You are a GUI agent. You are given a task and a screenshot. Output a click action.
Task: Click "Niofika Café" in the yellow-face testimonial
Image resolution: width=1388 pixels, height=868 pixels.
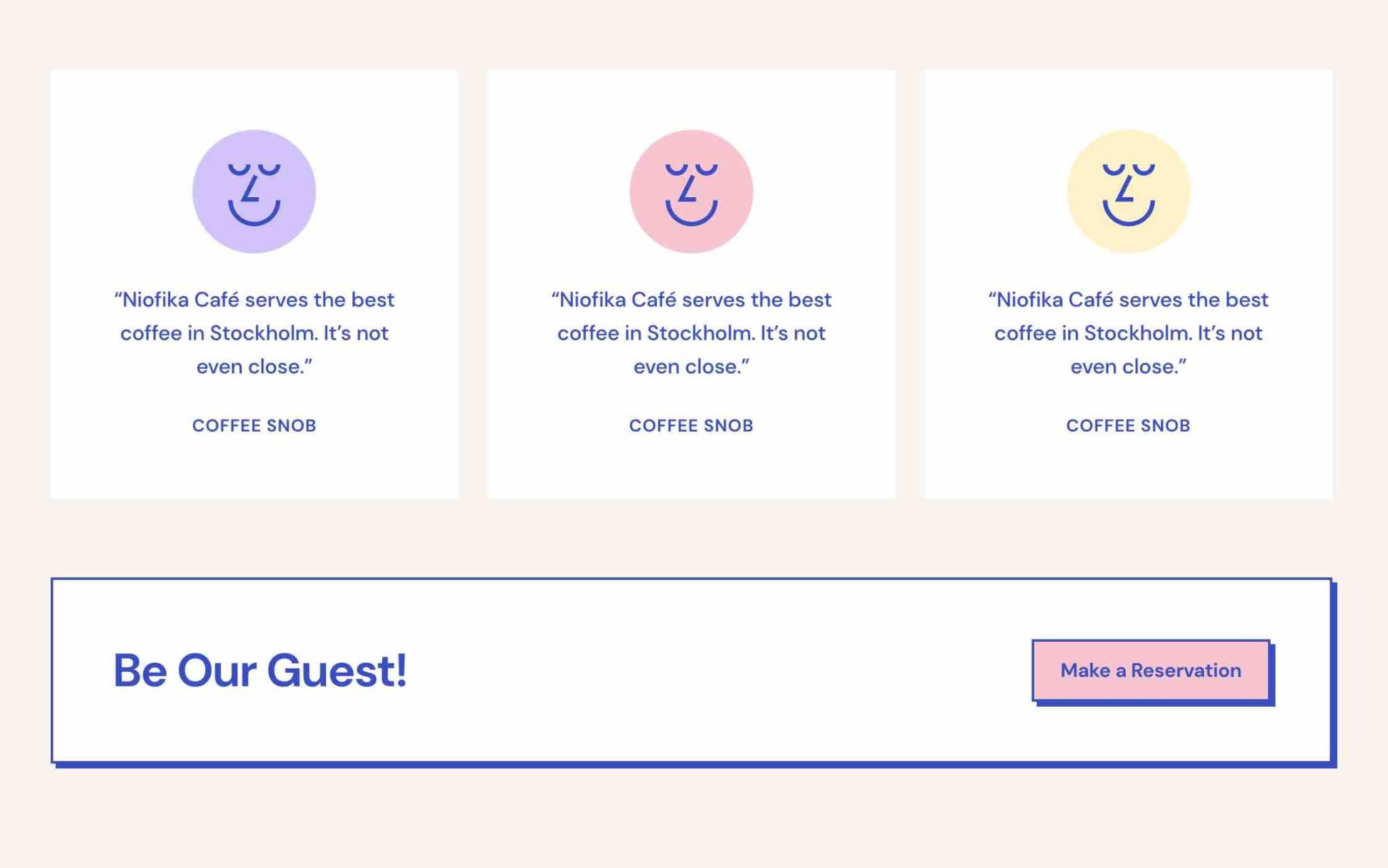coord(1055,299)
